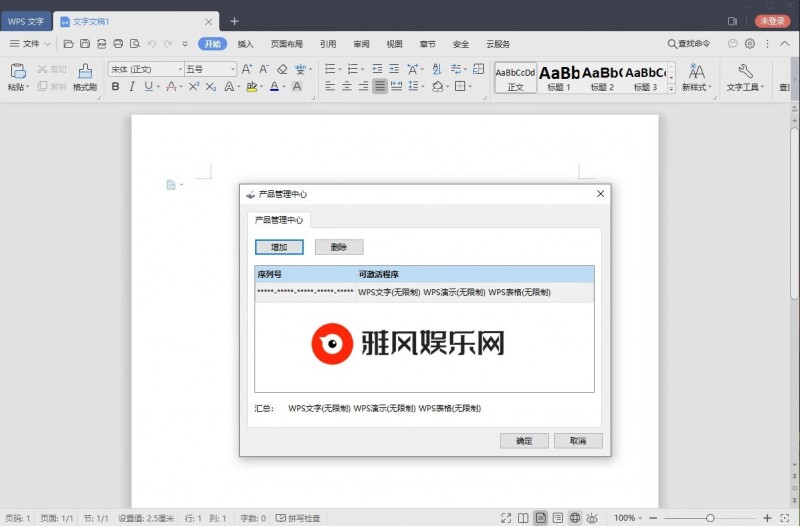Toggle bold formatting
The width and height of the screenshot is (800, 526).
coord(115,86)
